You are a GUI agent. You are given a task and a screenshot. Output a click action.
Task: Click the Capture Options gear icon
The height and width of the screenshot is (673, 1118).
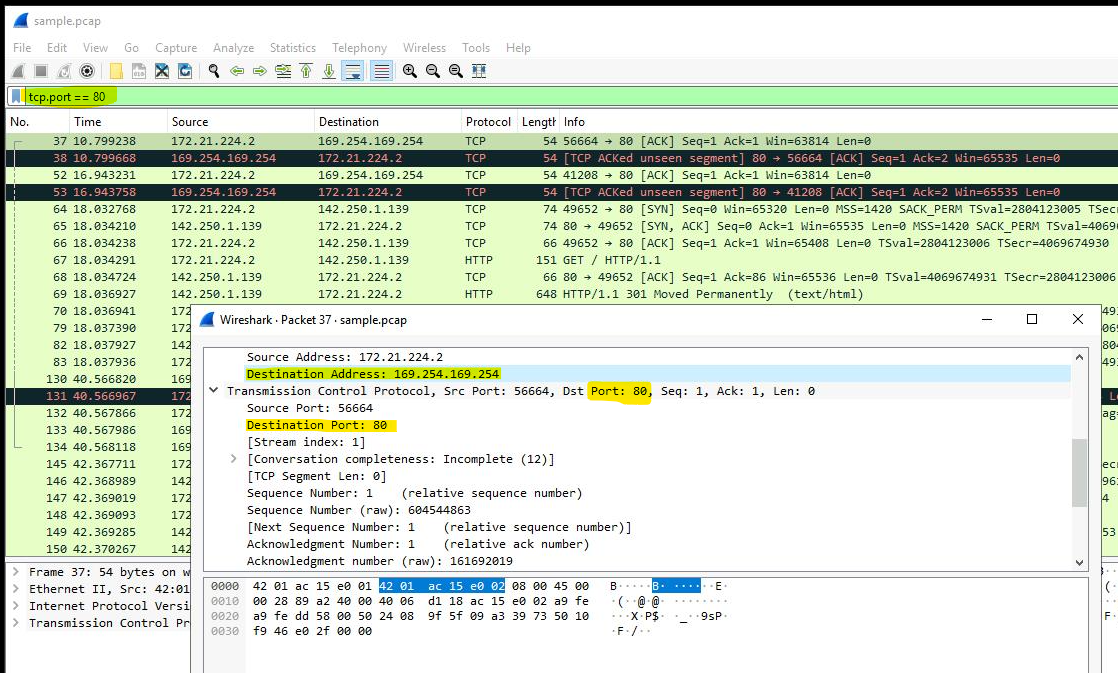pyautogui.click(x=87, y=71)
